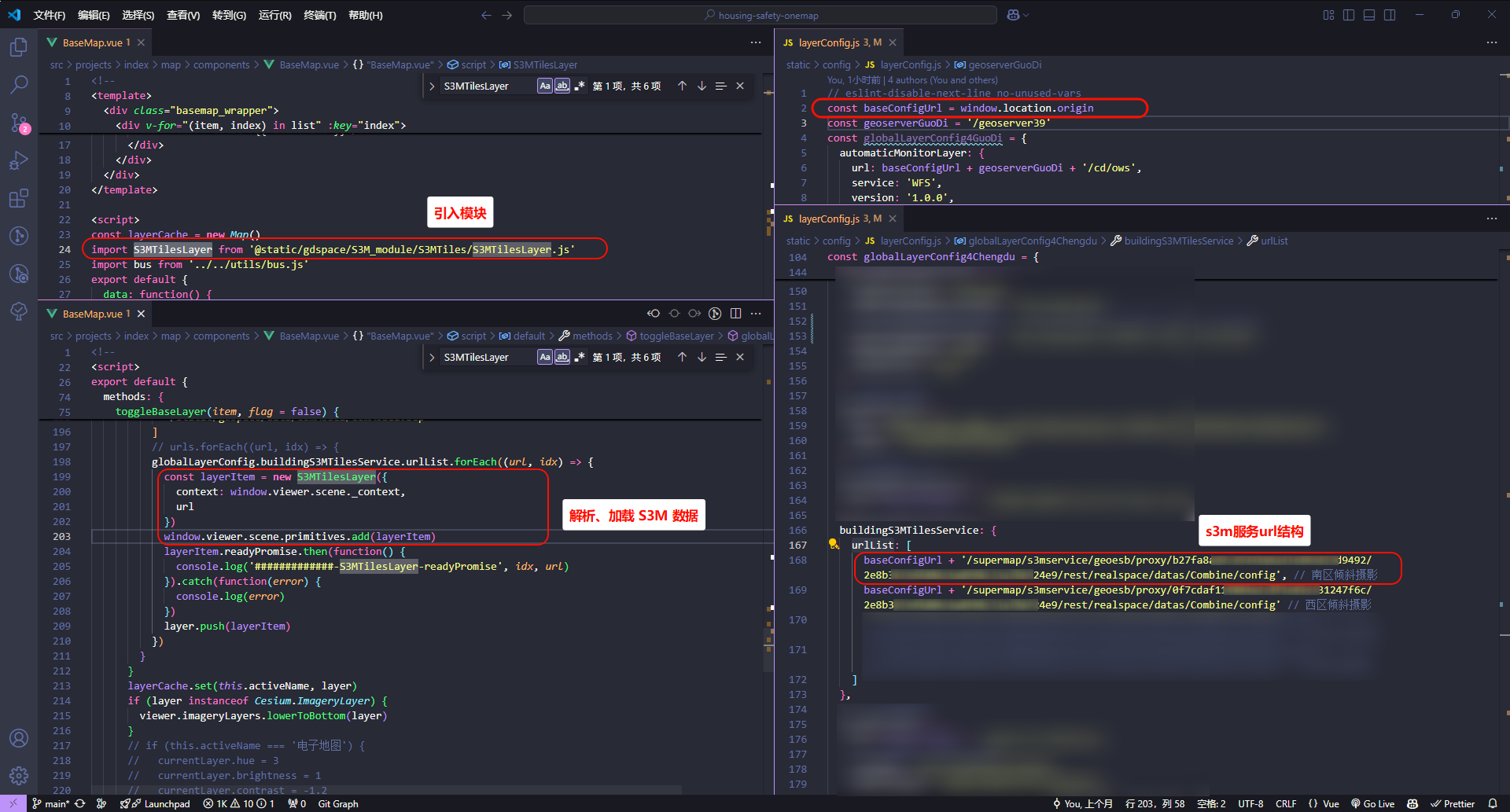1510x812 pixels.
Task: Click Prettier in status bar
Action: click(x=1452, y=803)
